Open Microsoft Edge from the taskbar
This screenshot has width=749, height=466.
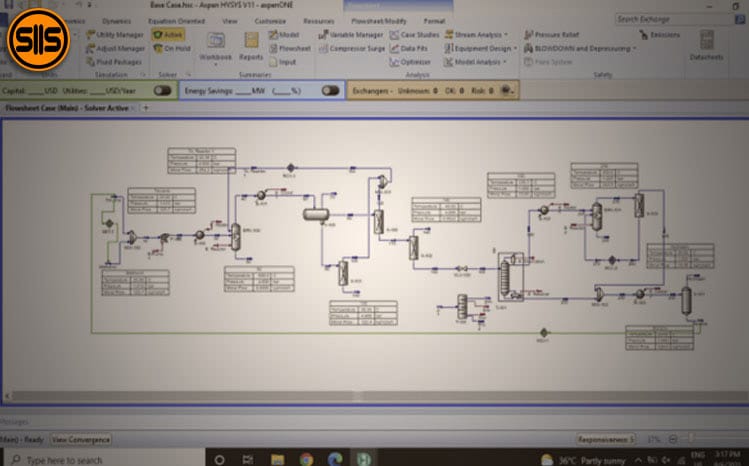tap(335, 459)
